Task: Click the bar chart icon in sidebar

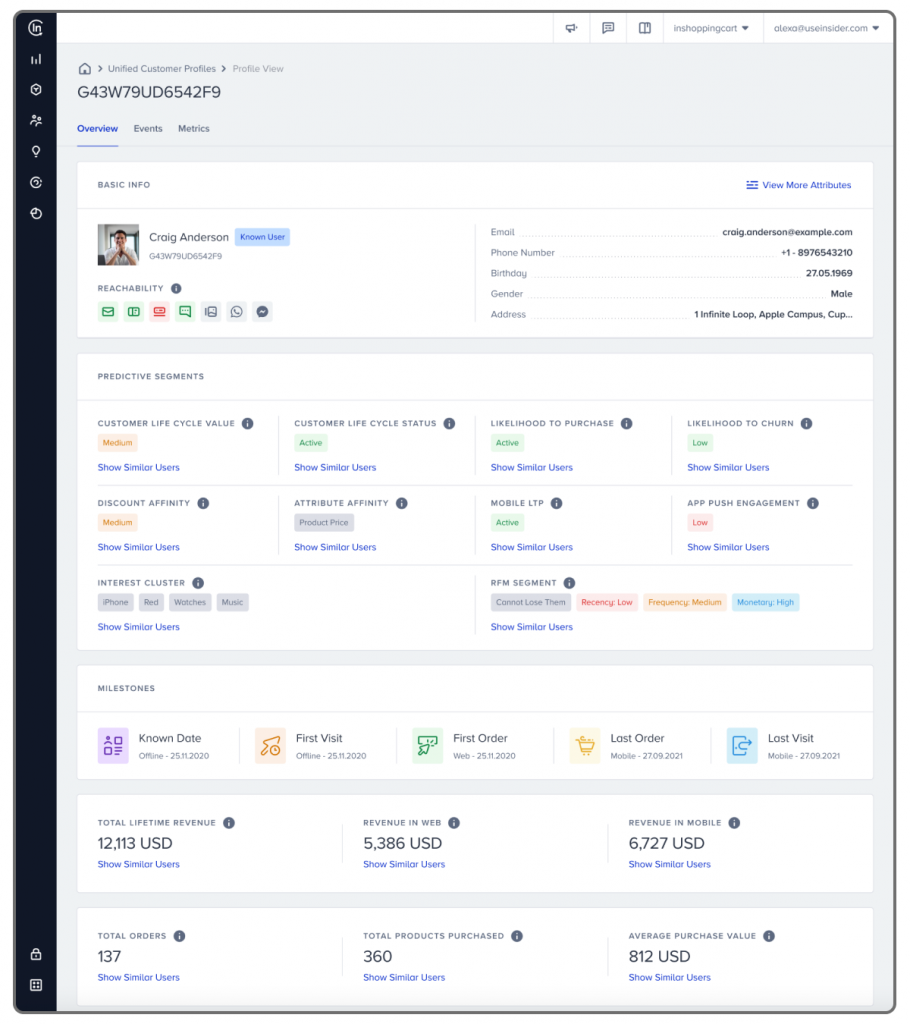Action: 36,59
